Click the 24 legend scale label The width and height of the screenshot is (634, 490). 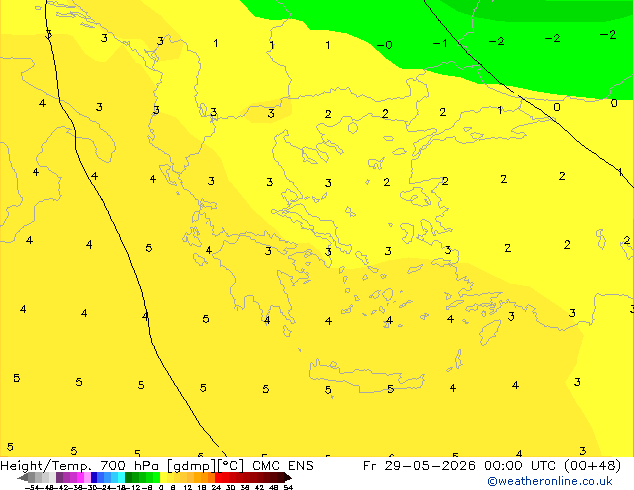point(216,487)
